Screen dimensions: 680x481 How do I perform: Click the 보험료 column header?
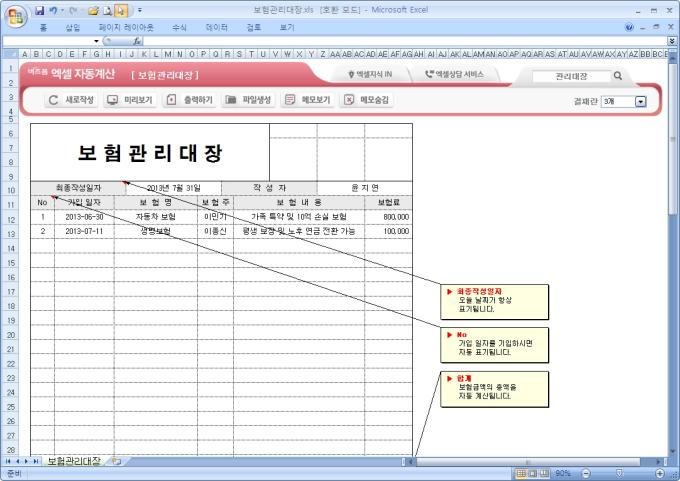(389, 203)
